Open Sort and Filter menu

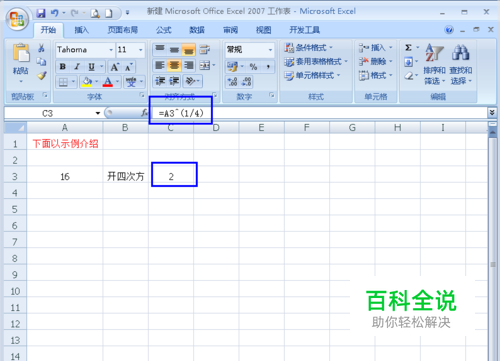[434, 64]
